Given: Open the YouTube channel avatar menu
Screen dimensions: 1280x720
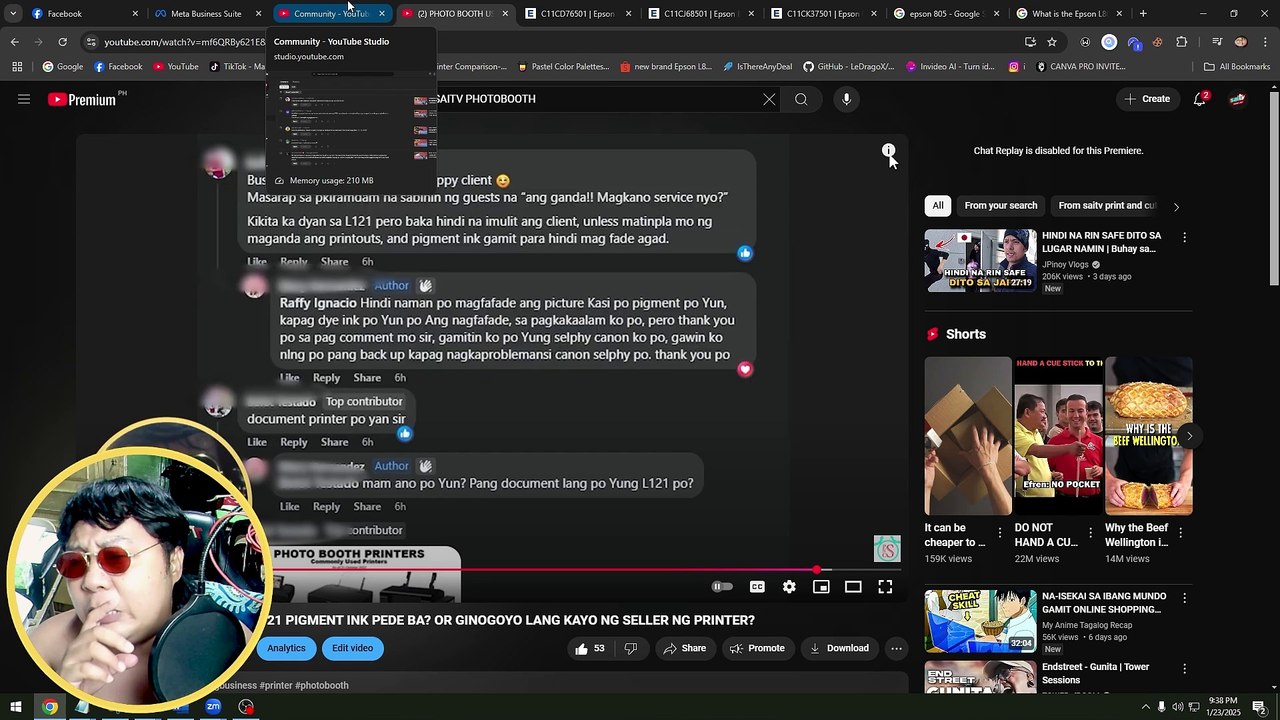Looking at the screenshot, I should (x=1238, y=99).
